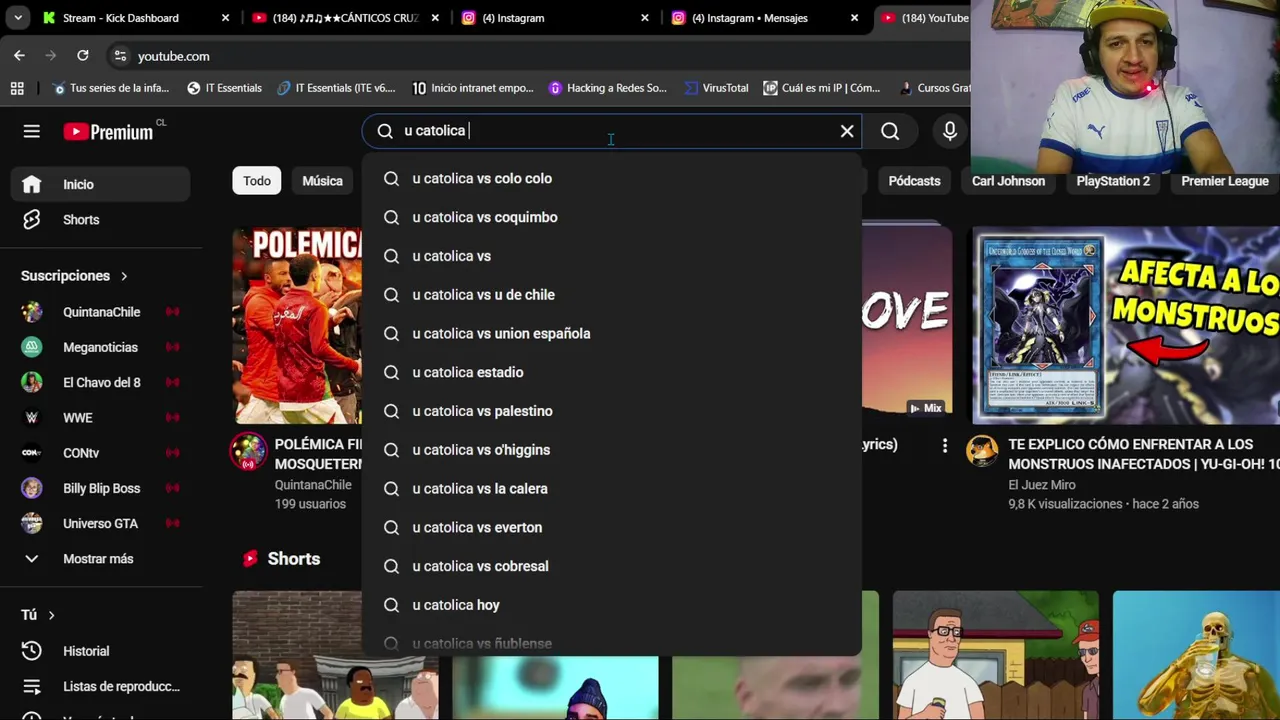Select suggestion 'u catolica vs la calera'

tap(611, 488)
